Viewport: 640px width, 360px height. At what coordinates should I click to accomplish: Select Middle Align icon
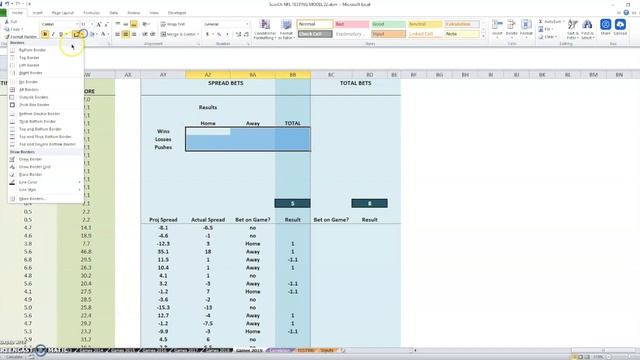tap(126, 24)
